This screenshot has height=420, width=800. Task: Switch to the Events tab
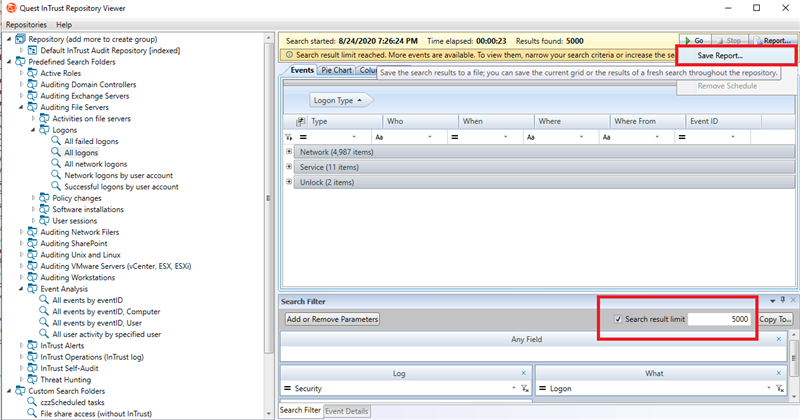302,70
